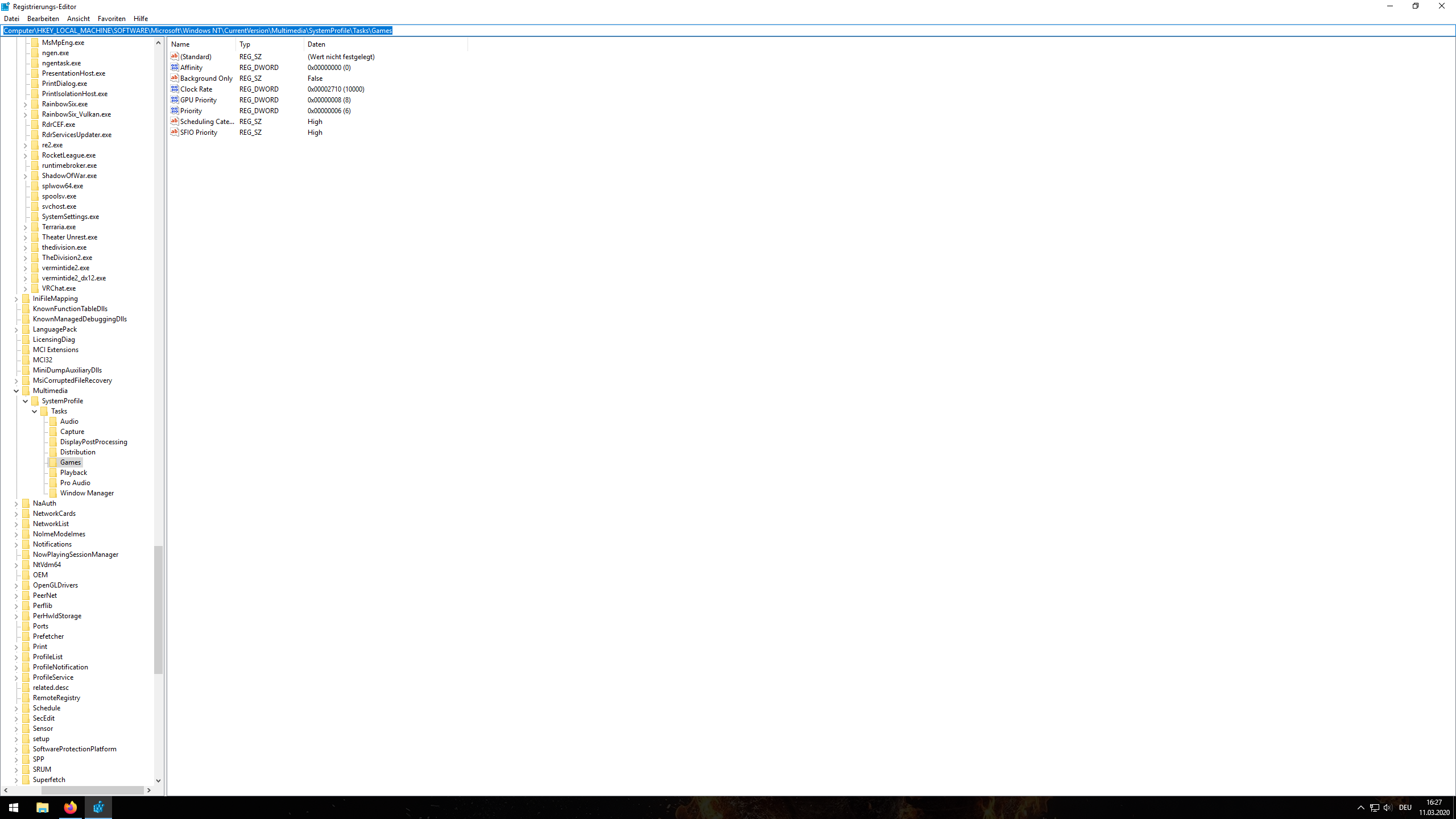Click the Clock Rate DWORD value icon
This screenshot has height=819, width=1456.
pos(175,89)
